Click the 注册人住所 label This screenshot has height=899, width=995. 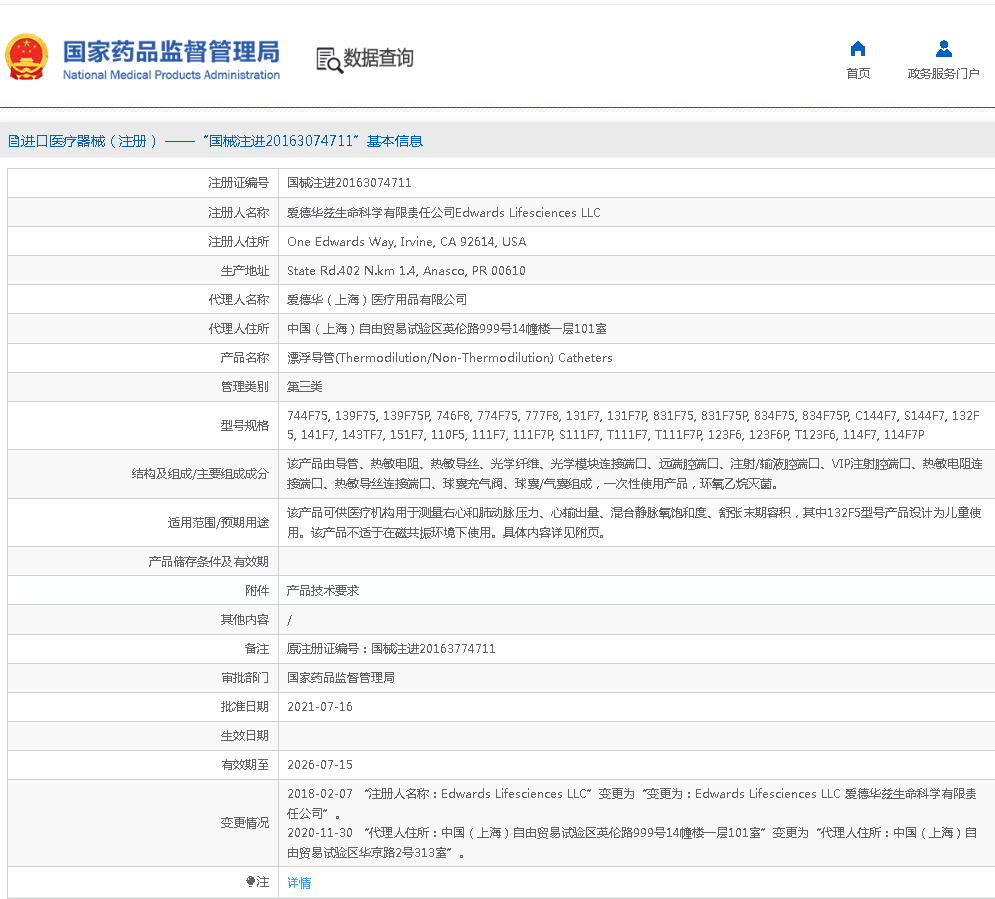239,242
